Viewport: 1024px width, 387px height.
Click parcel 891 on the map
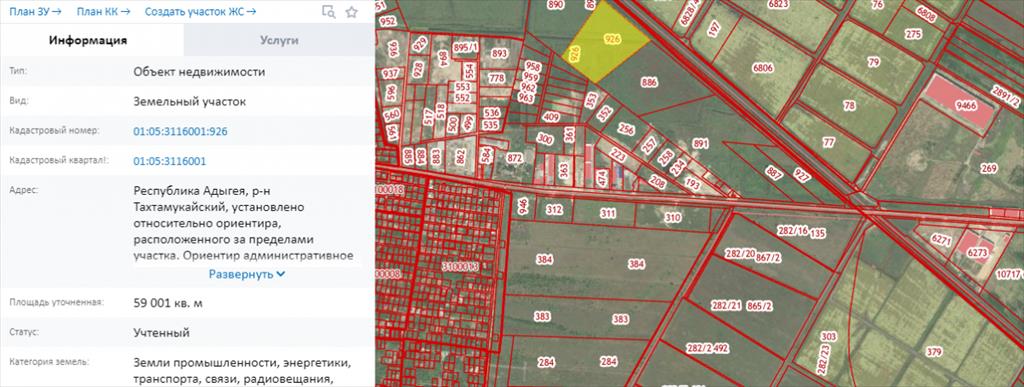(x=700, y=144)
